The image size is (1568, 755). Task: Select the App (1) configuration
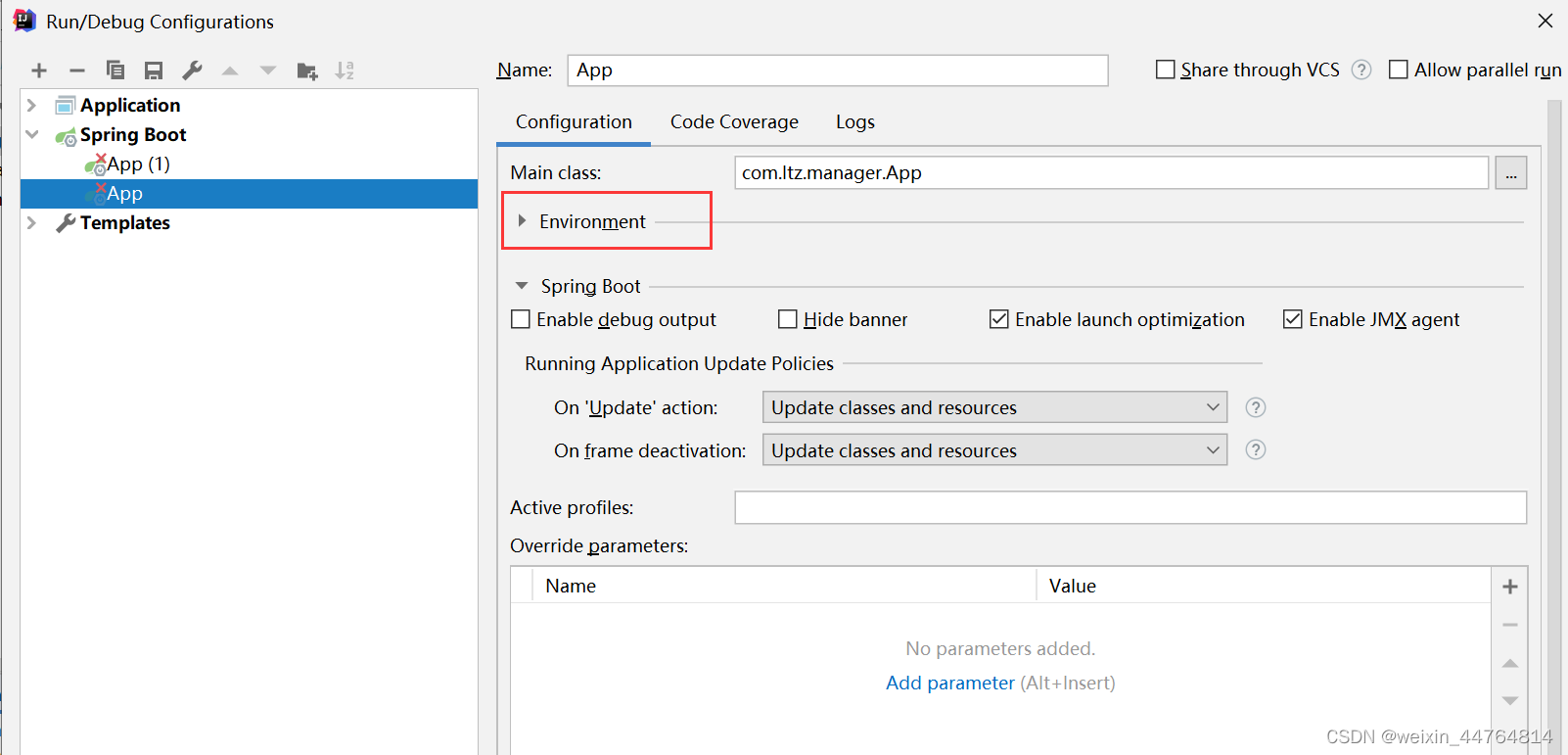tap(138, 164)
